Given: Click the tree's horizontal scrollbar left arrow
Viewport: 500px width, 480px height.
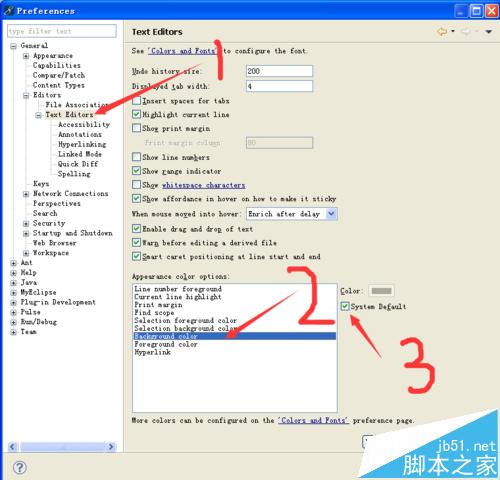Looking at the screenshot, I should pos(13,447).
